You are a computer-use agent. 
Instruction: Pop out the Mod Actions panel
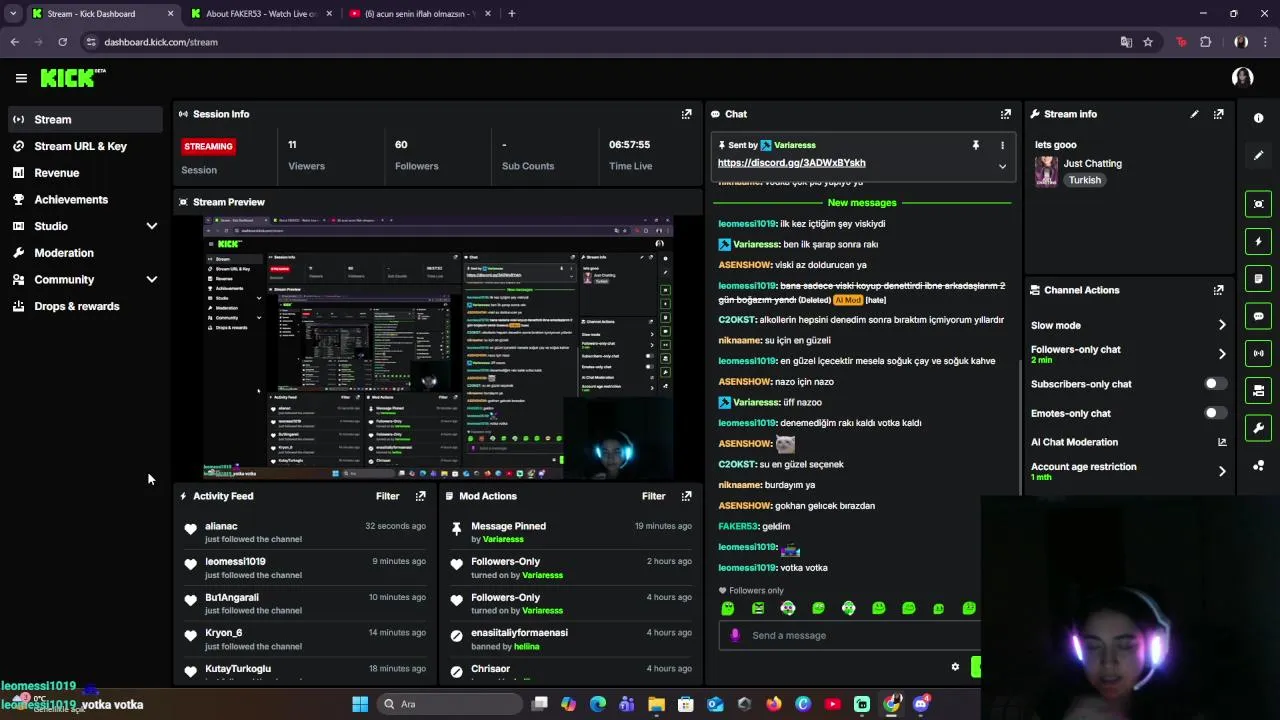pyautogui.click(x=686, y=496)
